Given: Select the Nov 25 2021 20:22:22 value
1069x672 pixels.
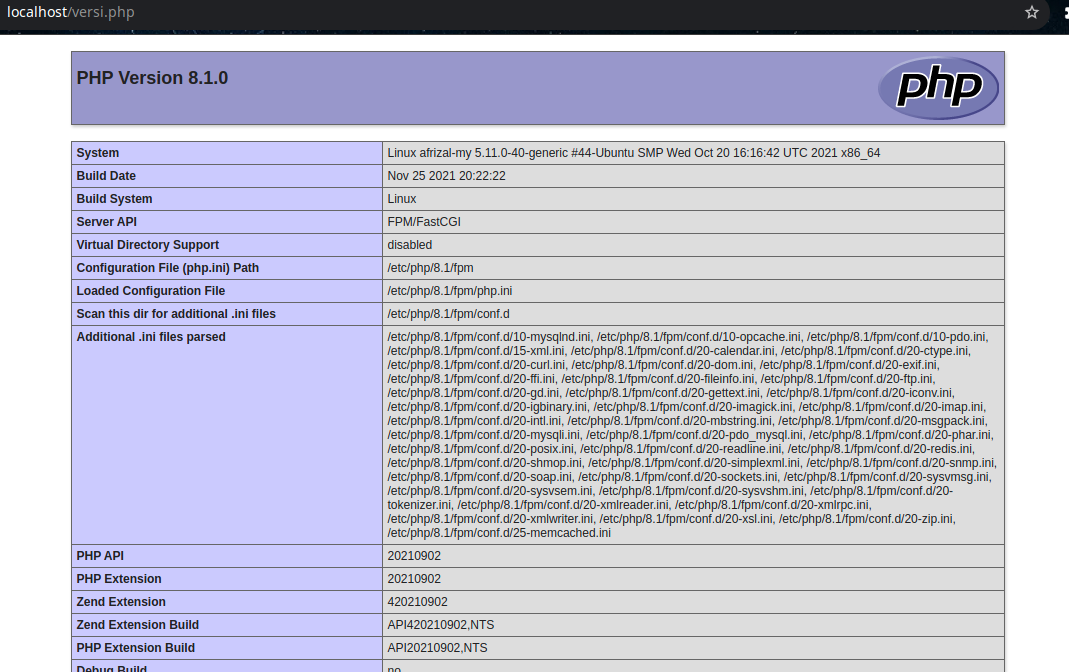Looking at the screenshot, I should click(447, 176).
